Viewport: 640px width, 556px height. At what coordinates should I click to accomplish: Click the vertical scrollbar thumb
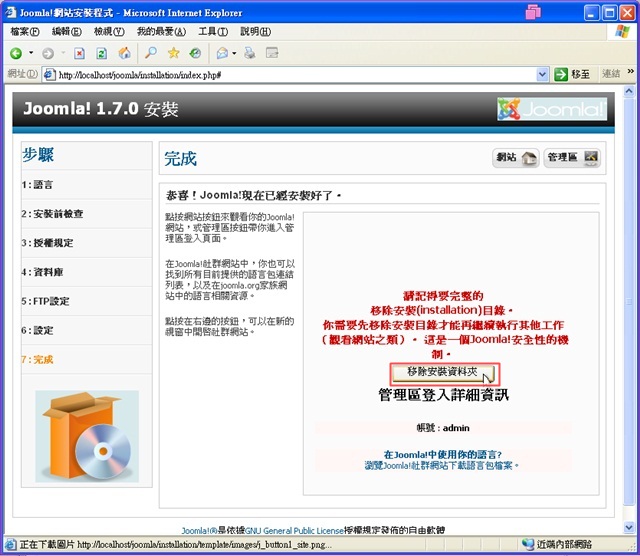[x=629, y=301]
